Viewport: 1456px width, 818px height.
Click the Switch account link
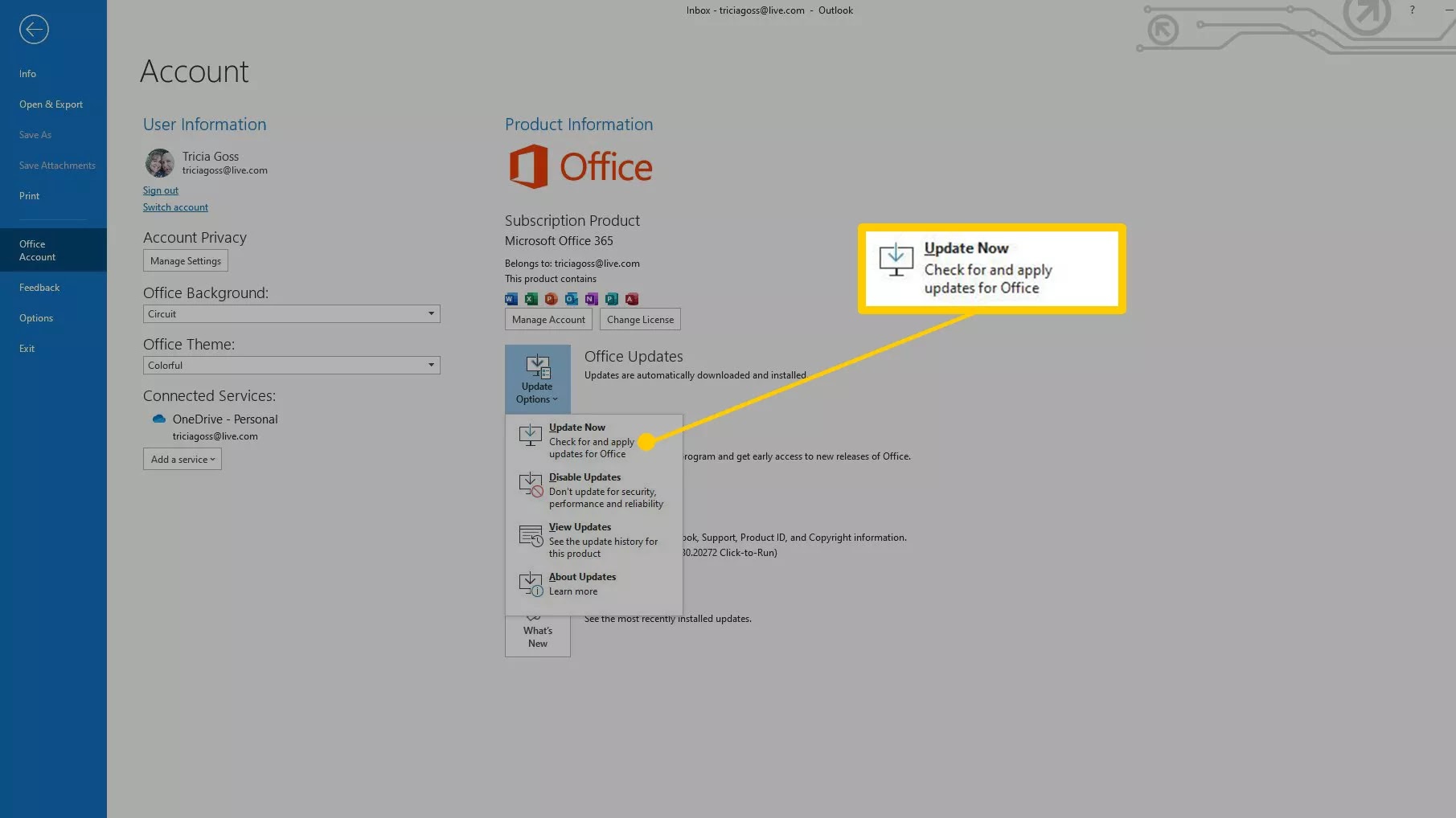click(175, 207)
